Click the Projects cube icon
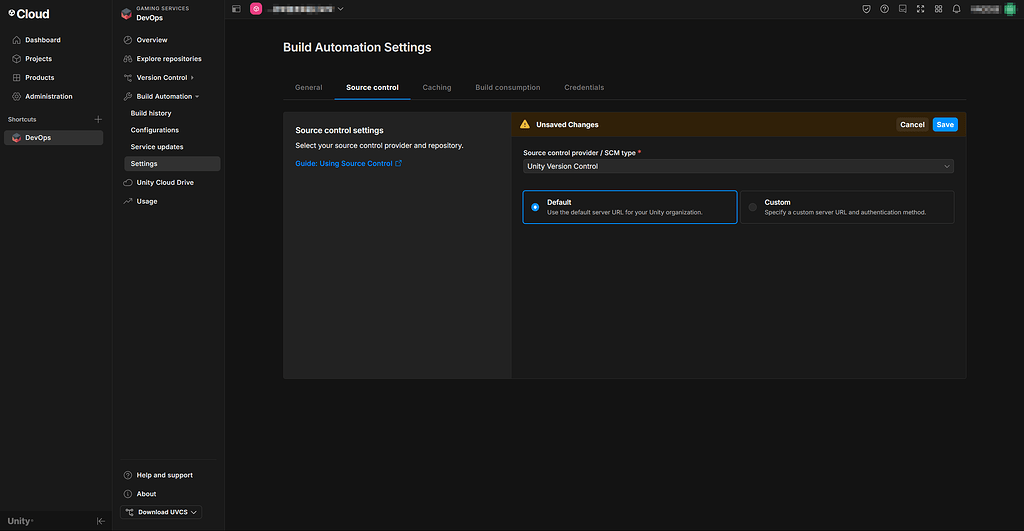This screenshot has width=1024, height=531. point(16,59)
